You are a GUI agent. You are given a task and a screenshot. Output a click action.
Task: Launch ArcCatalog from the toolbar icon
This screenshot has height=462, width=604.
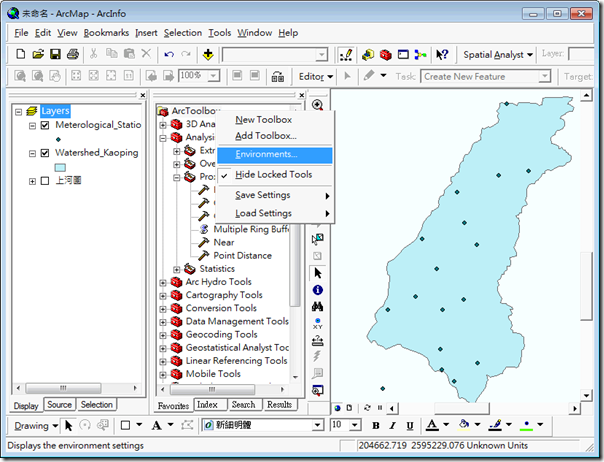(x=368, y=55)
